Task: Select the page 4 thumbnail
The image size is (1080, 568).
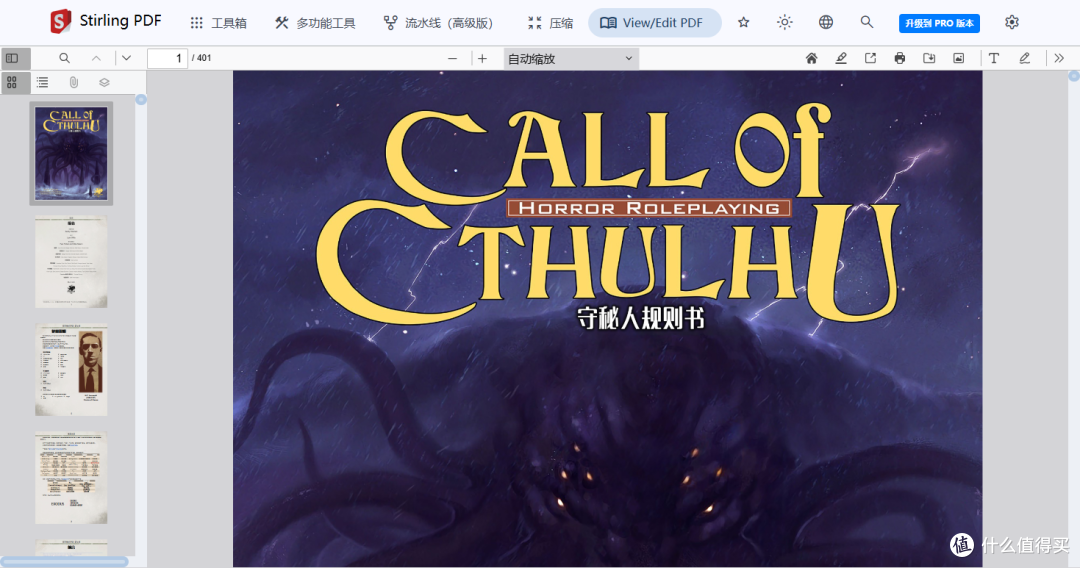Action: [71, 478]
